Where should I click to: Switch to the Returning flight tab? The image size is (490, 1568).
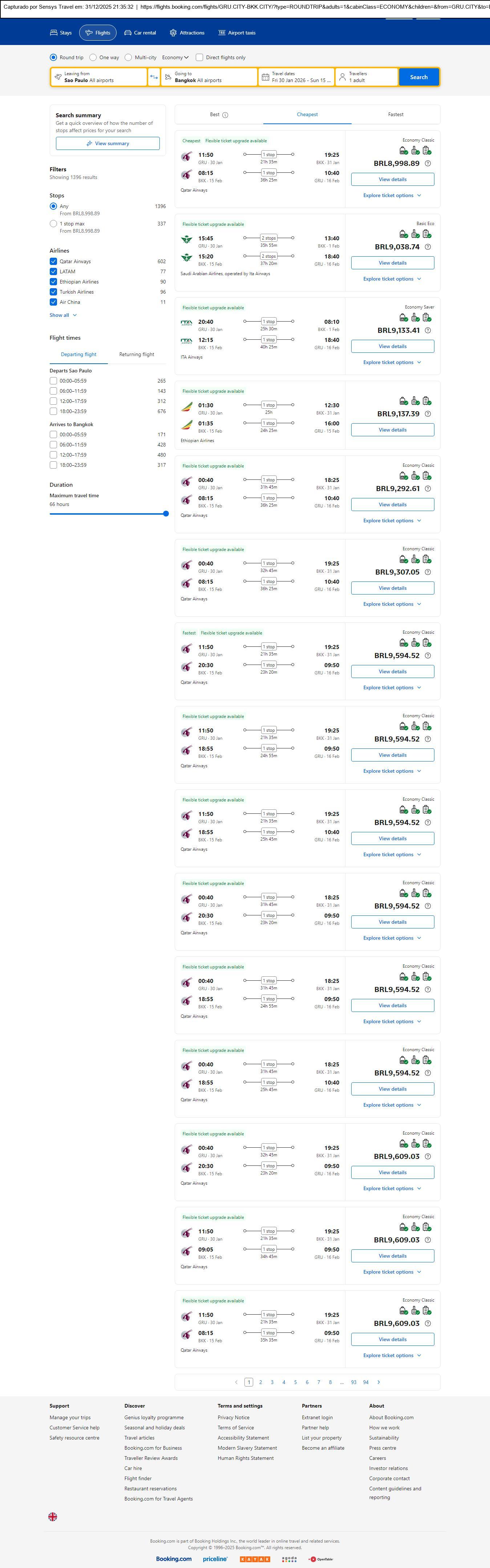coord(137,354)
